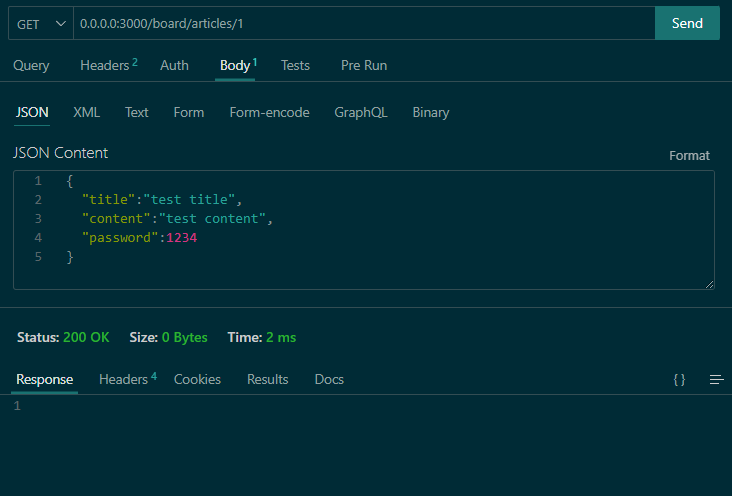This screenshot has height=496, width=732.
Task: Click the "content" key in JSON
Action: coord(116,219)
